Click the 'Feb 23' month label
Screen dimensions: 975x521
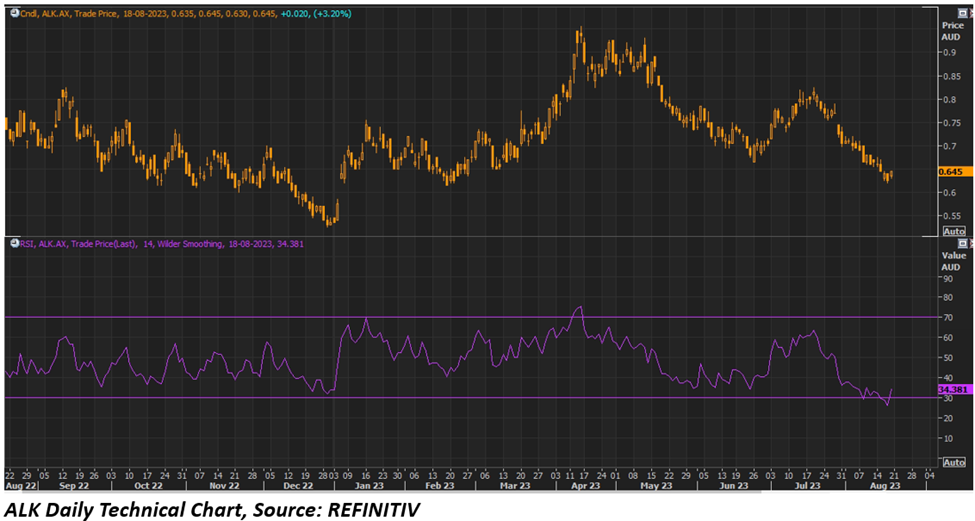pyautogui.click(x=441, y=486)
